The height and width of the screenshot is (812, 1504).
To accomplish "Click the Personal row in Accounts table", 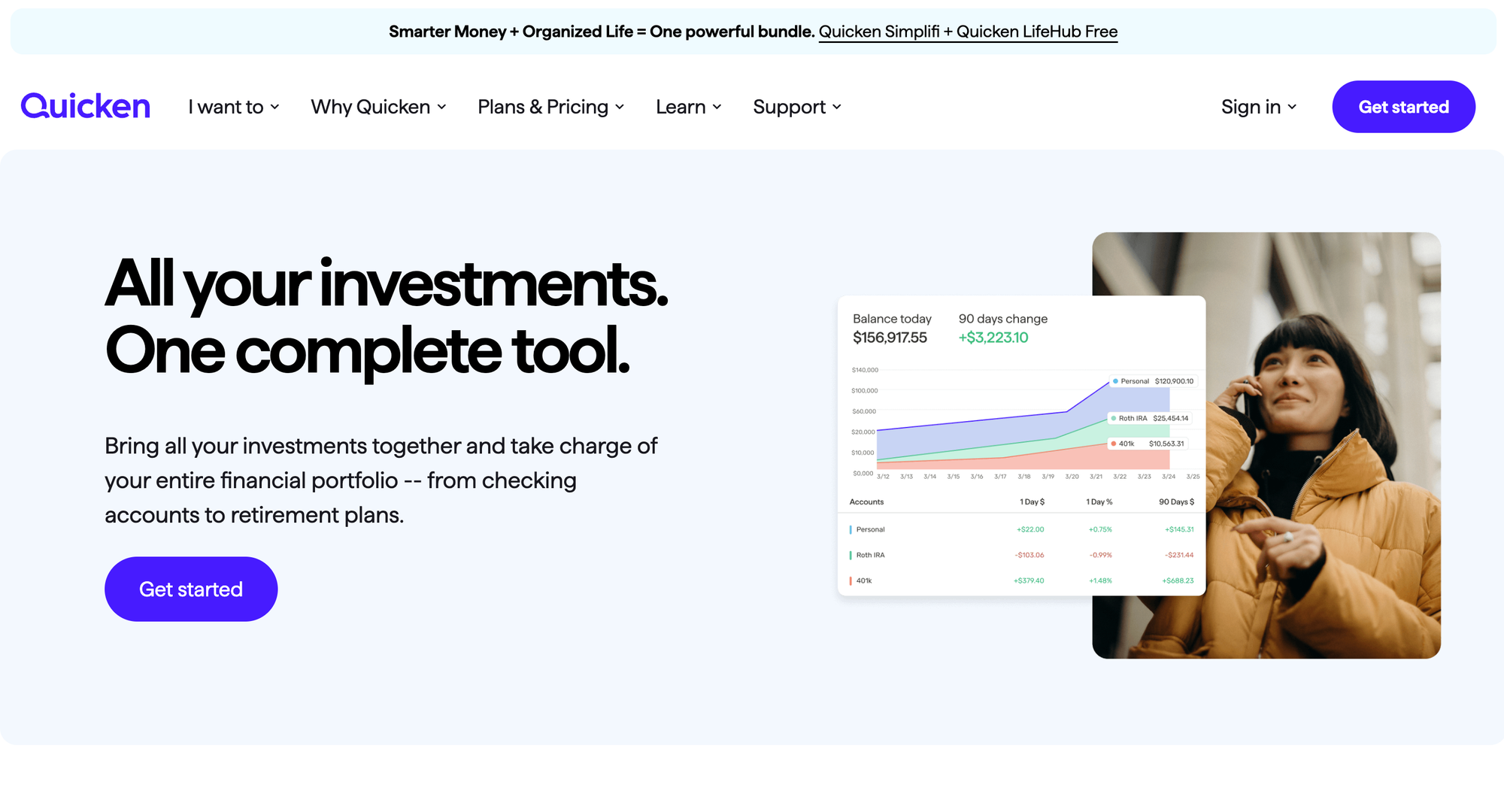I will (1021, 529).
